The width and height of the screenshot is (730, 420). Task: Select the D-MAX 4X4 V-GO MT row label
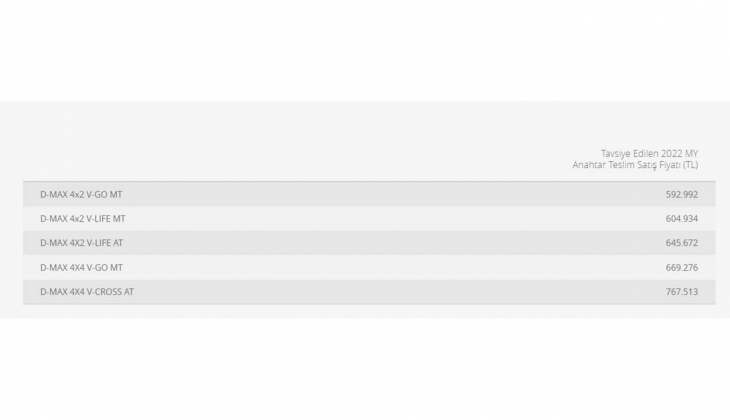point(81,267)
